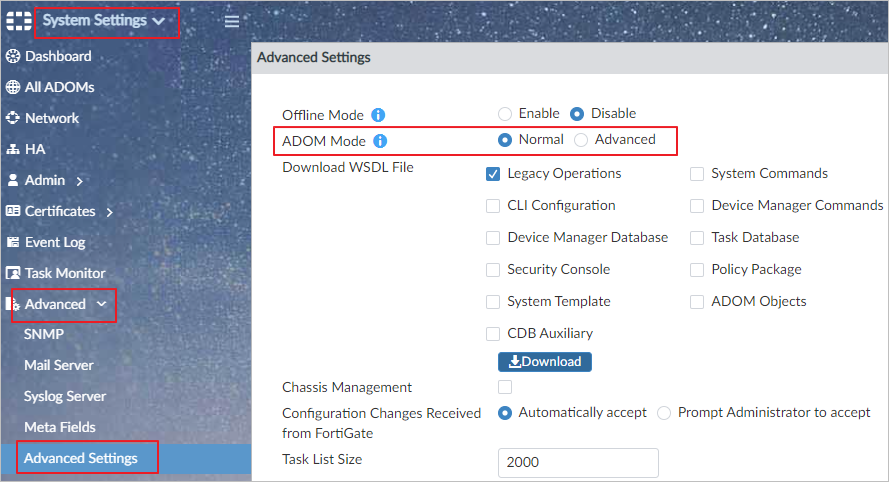Click the Dashboard gauge icon
The height and width of the screenshot is (482, 889).
coord(12,56)
